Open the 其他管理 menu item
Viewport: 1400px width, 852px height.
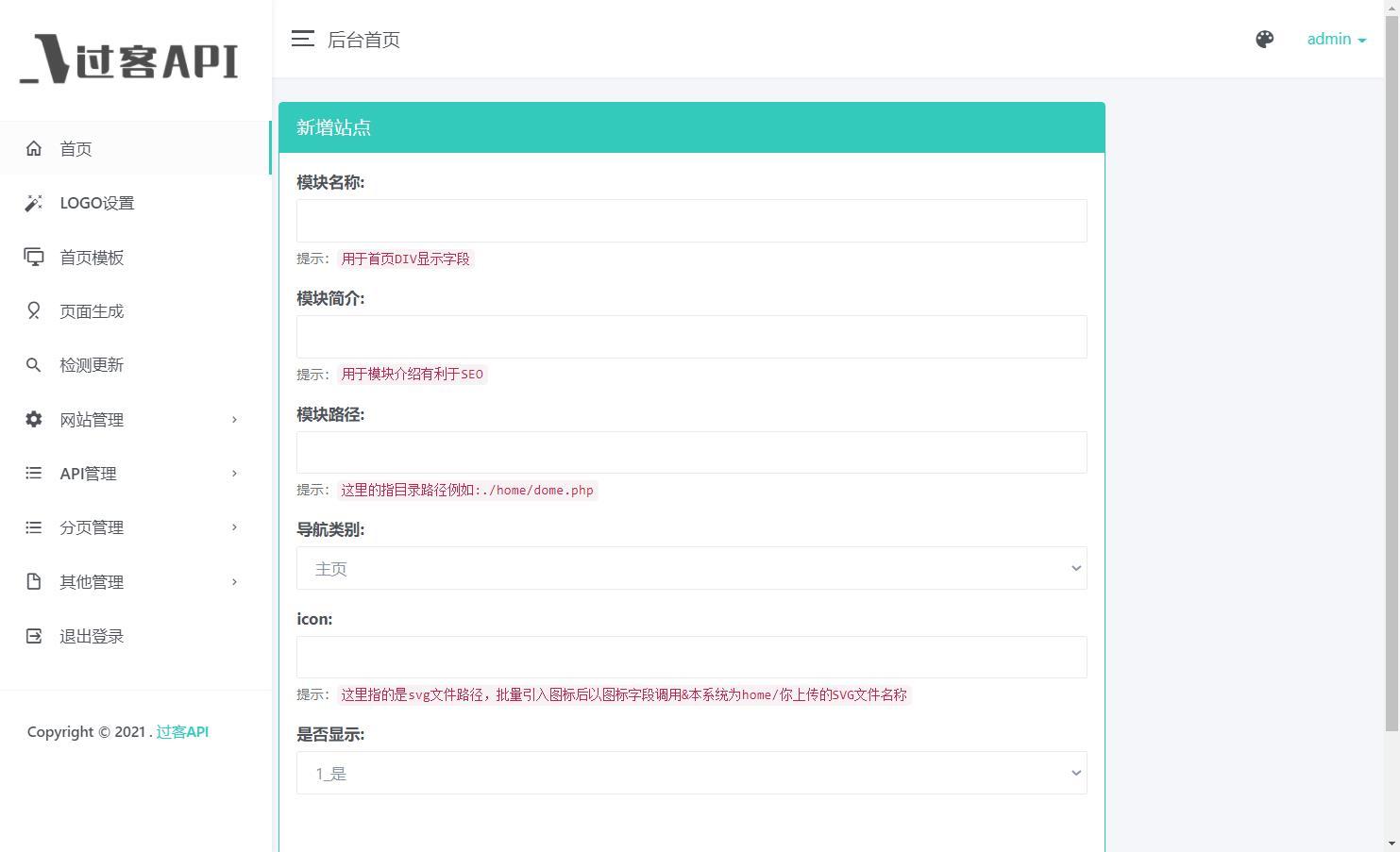click(92, 582)
